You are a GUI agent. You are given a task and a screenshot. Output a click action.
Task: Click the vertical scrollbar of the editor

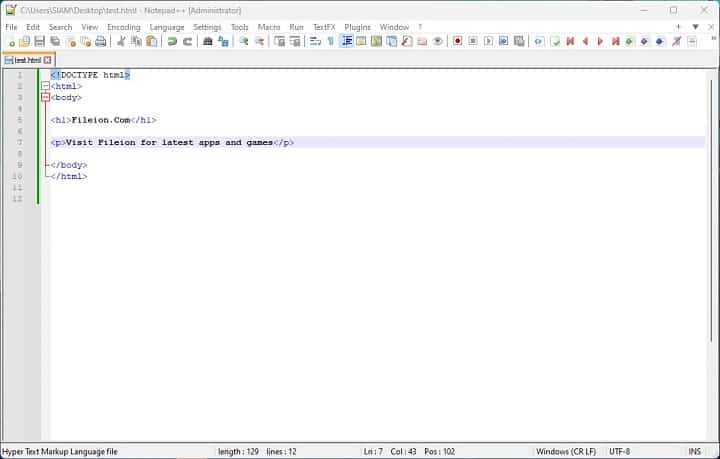[x=711, y=210]
